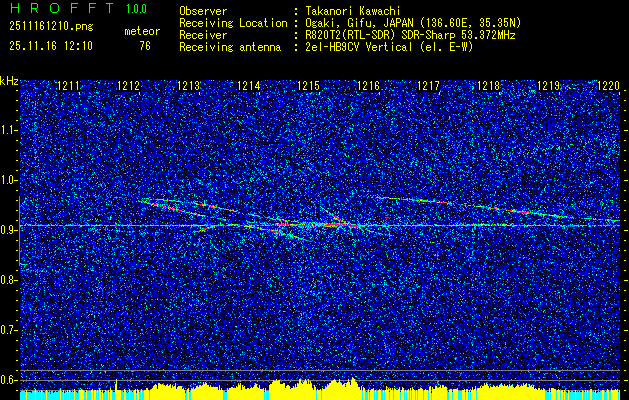Screen dimensions: 629x400
Task: Select the file name 2511161210.png
Action: tap(51, 27)
